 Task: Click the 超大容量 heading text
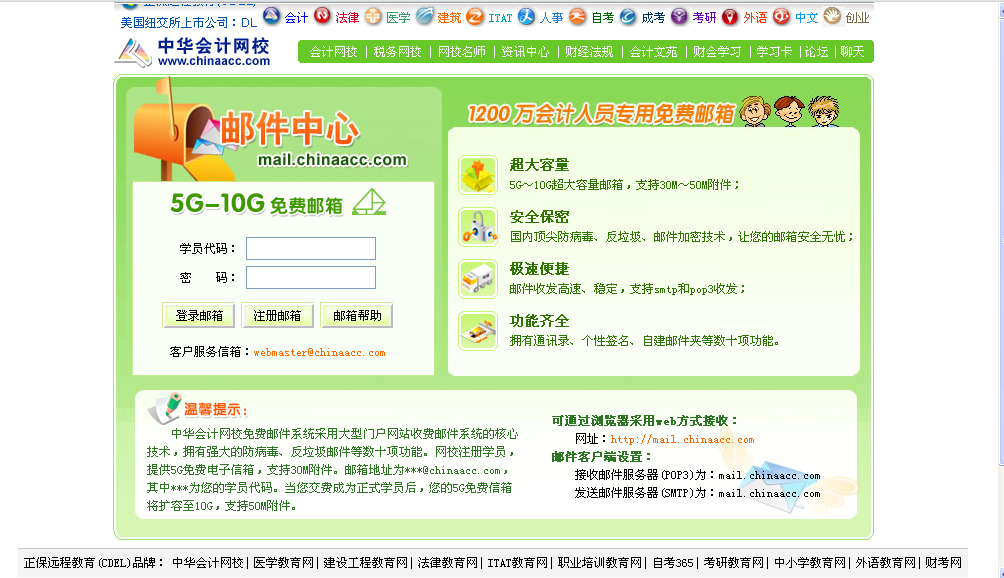tap(540, 165)
